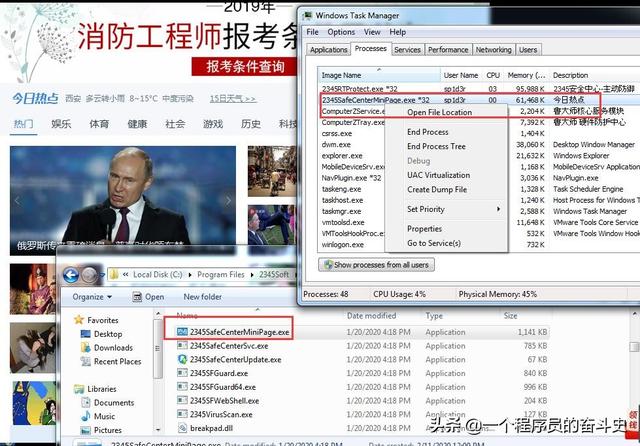Click the Pictures library icon
Screen dimensions: 640x446
tap(86, 430)
